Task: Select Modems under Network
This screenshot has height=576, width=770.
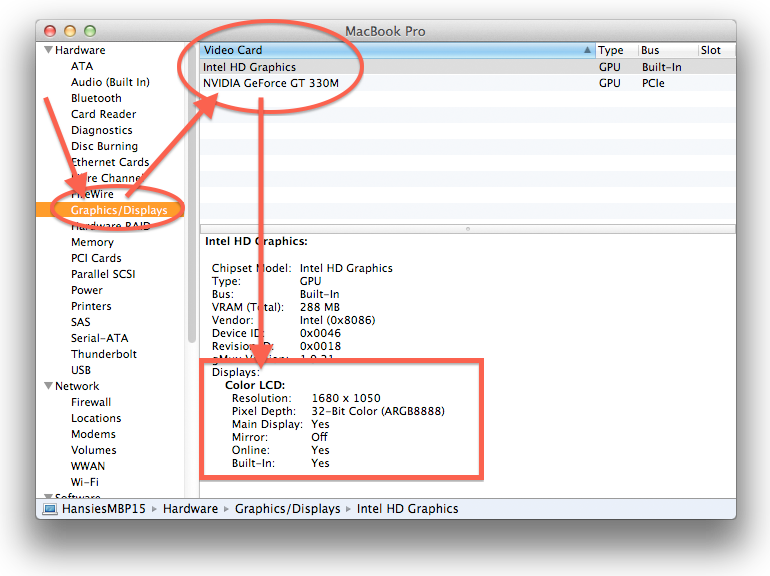Action: 93,434
